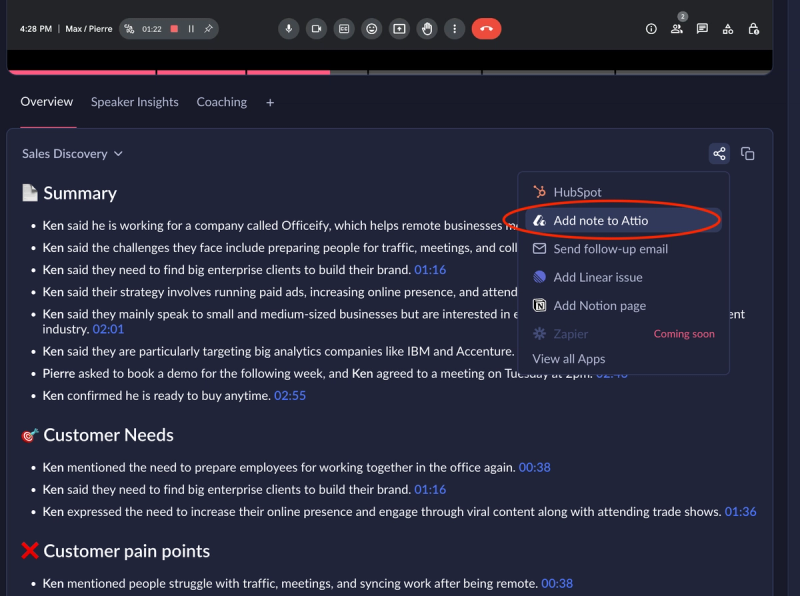
Task: Open host controls lock icon
Action: 754,29
